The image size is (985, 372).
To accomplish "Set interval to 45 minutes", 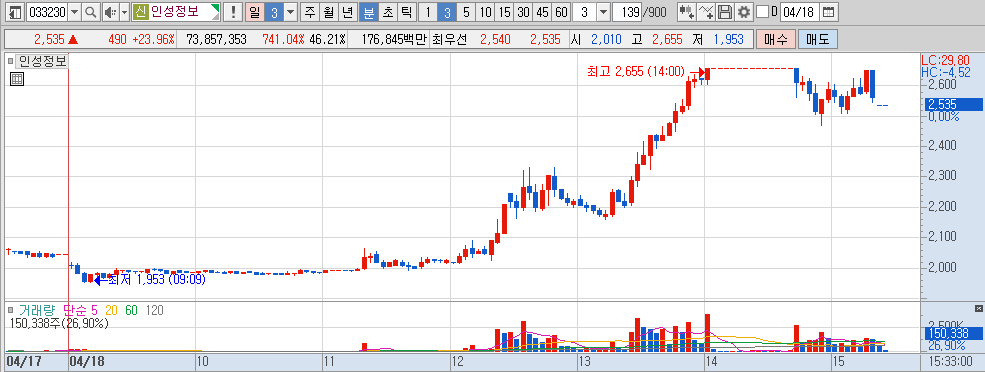I will (x=542, y=11).
